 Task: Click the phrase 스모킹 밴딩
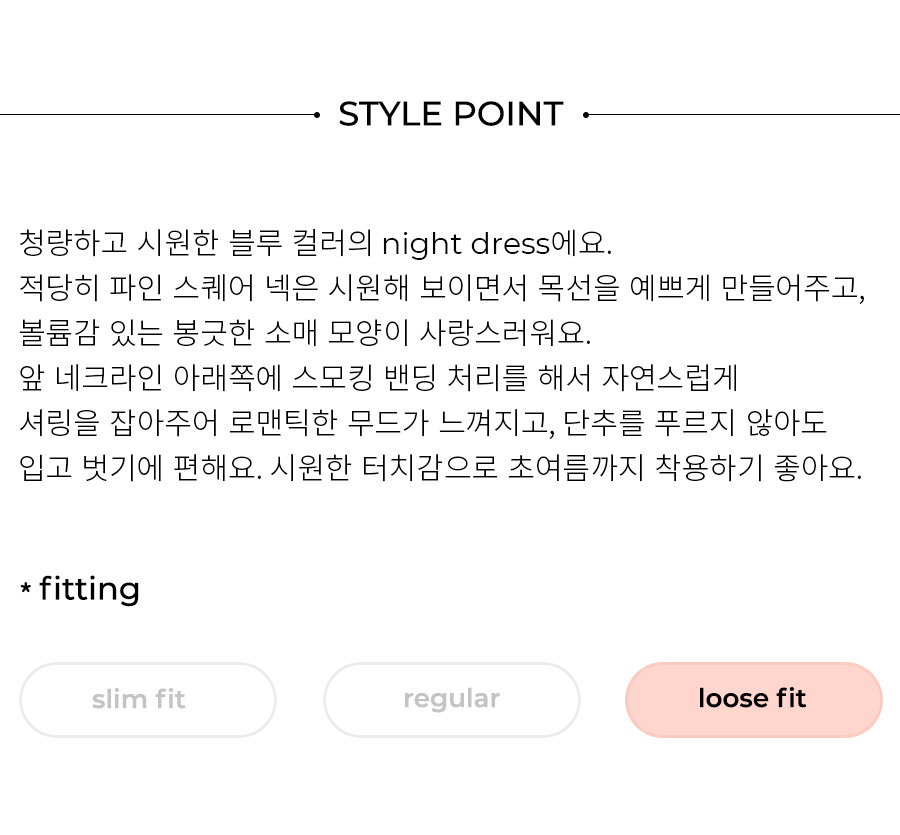point(364,378)
